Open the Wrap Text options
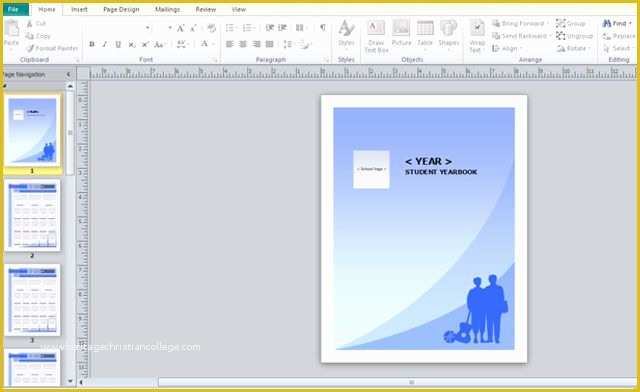The image size is (640, 392). 477,37
